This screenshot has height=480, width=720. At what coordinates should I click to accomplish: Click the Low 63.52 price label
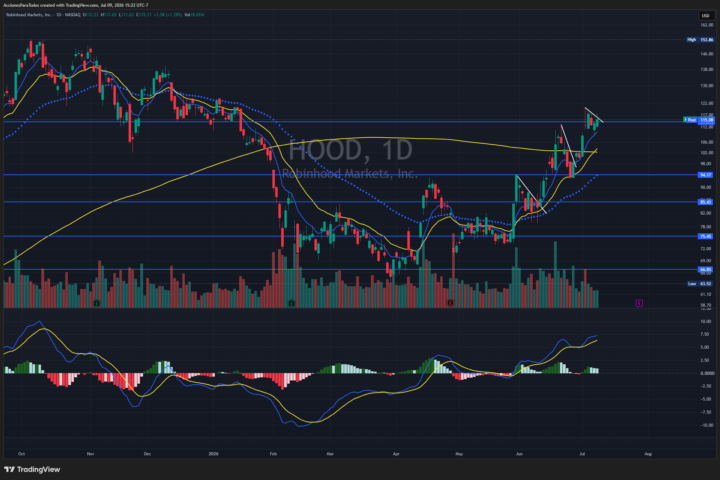pyautogui.click(x=700, y=284)
